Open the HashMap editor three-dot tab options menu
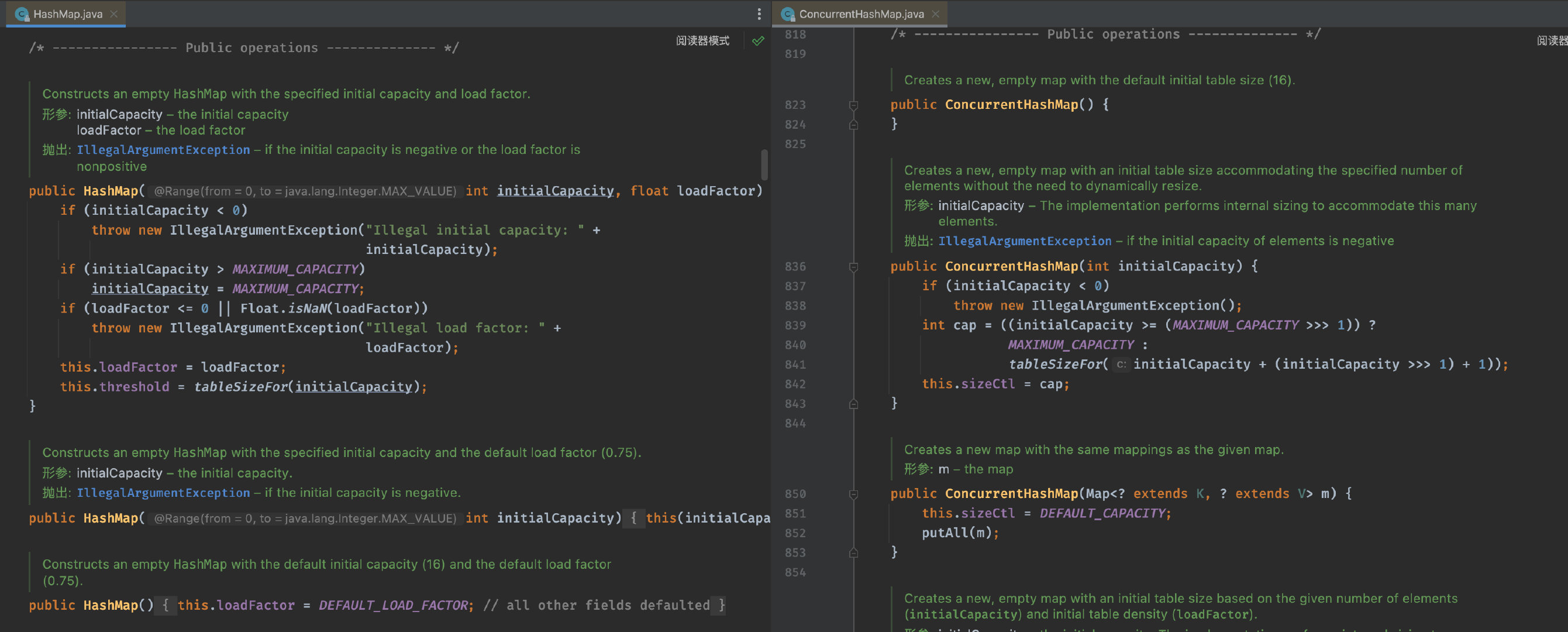The width and height of the screenshot is (1568, 632). point(759,13)
